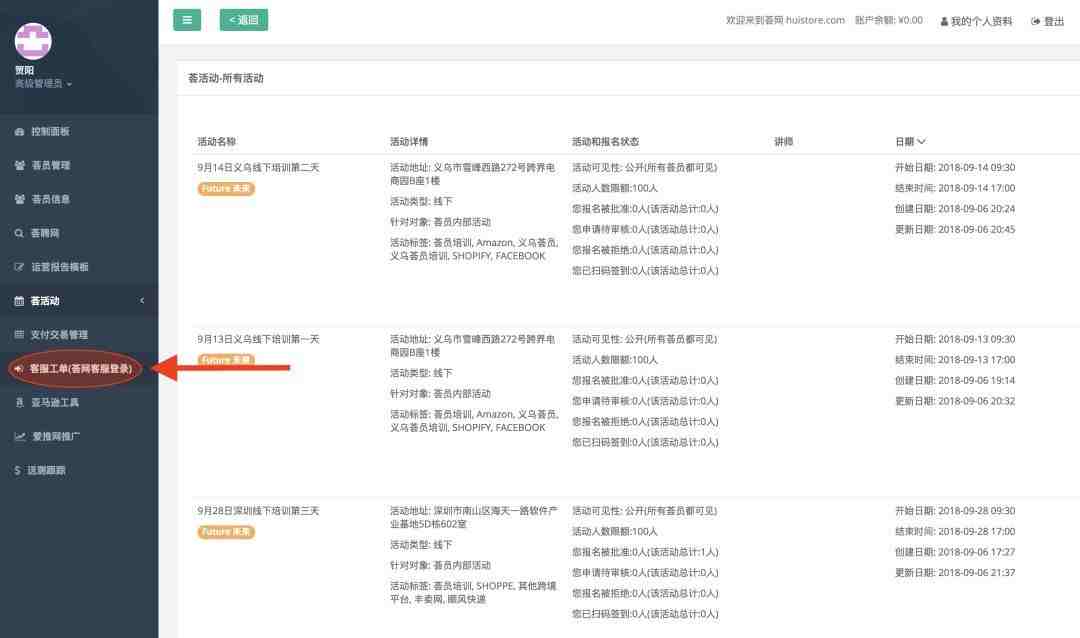Expand the user role dropdown under profile name
1080x638 pixels.
tap(43, 83)
